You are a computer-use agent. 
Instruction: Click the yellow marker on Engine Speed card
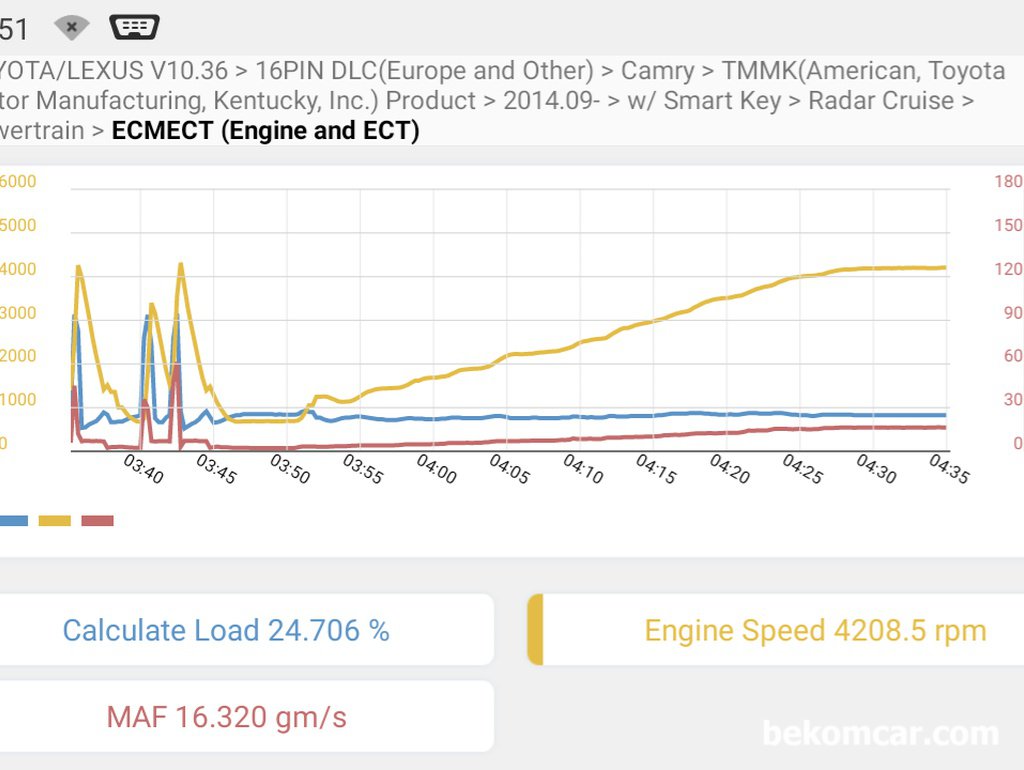coord(536,630)
